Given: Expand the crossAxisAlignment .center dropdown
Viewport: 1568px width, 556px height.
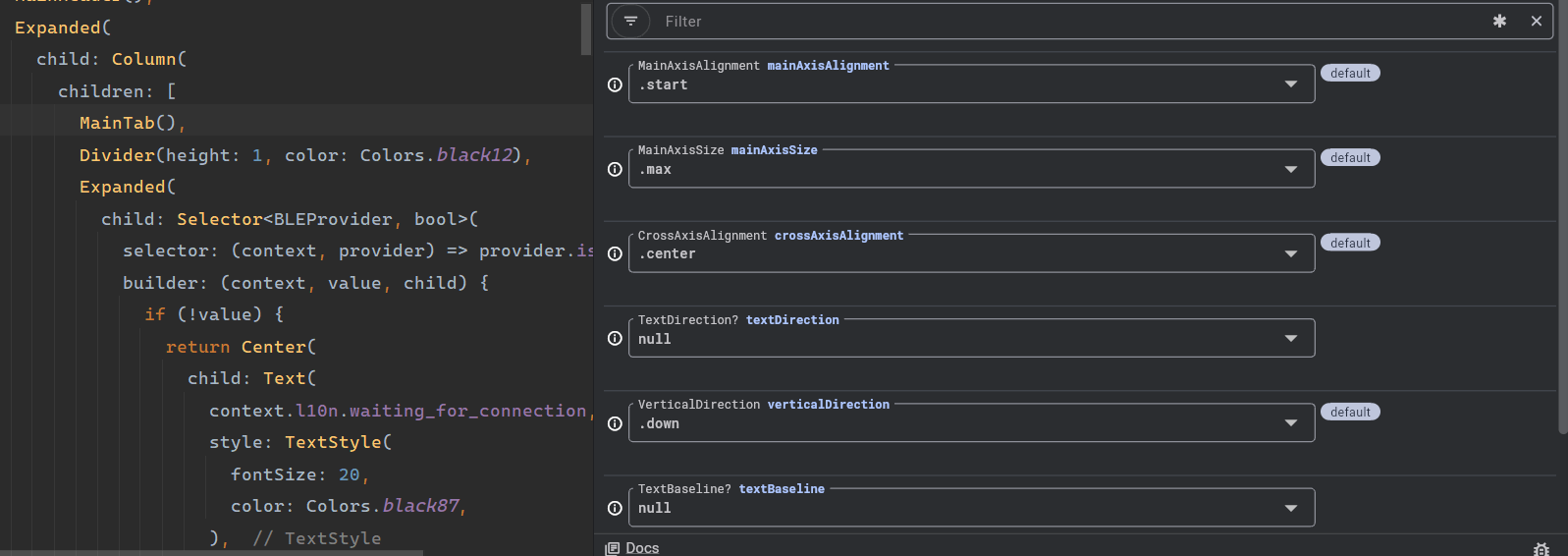Looking at the screenshot, I should [x=971, y=253].
